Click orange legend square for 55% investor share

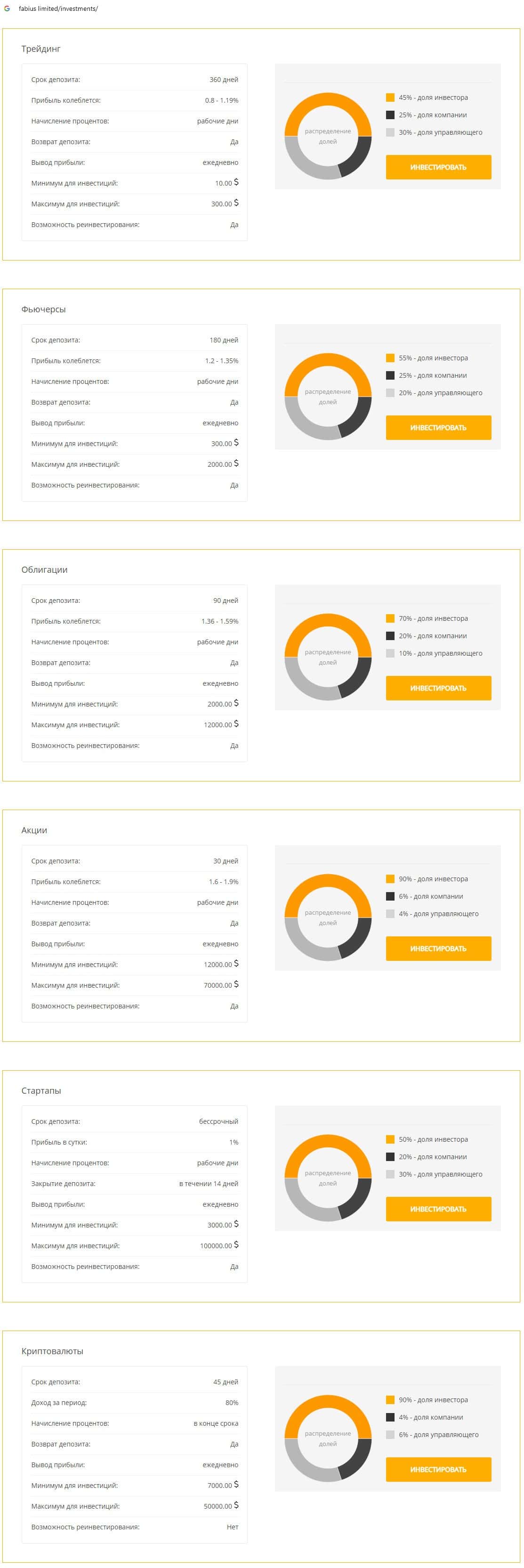click(390, 358)
